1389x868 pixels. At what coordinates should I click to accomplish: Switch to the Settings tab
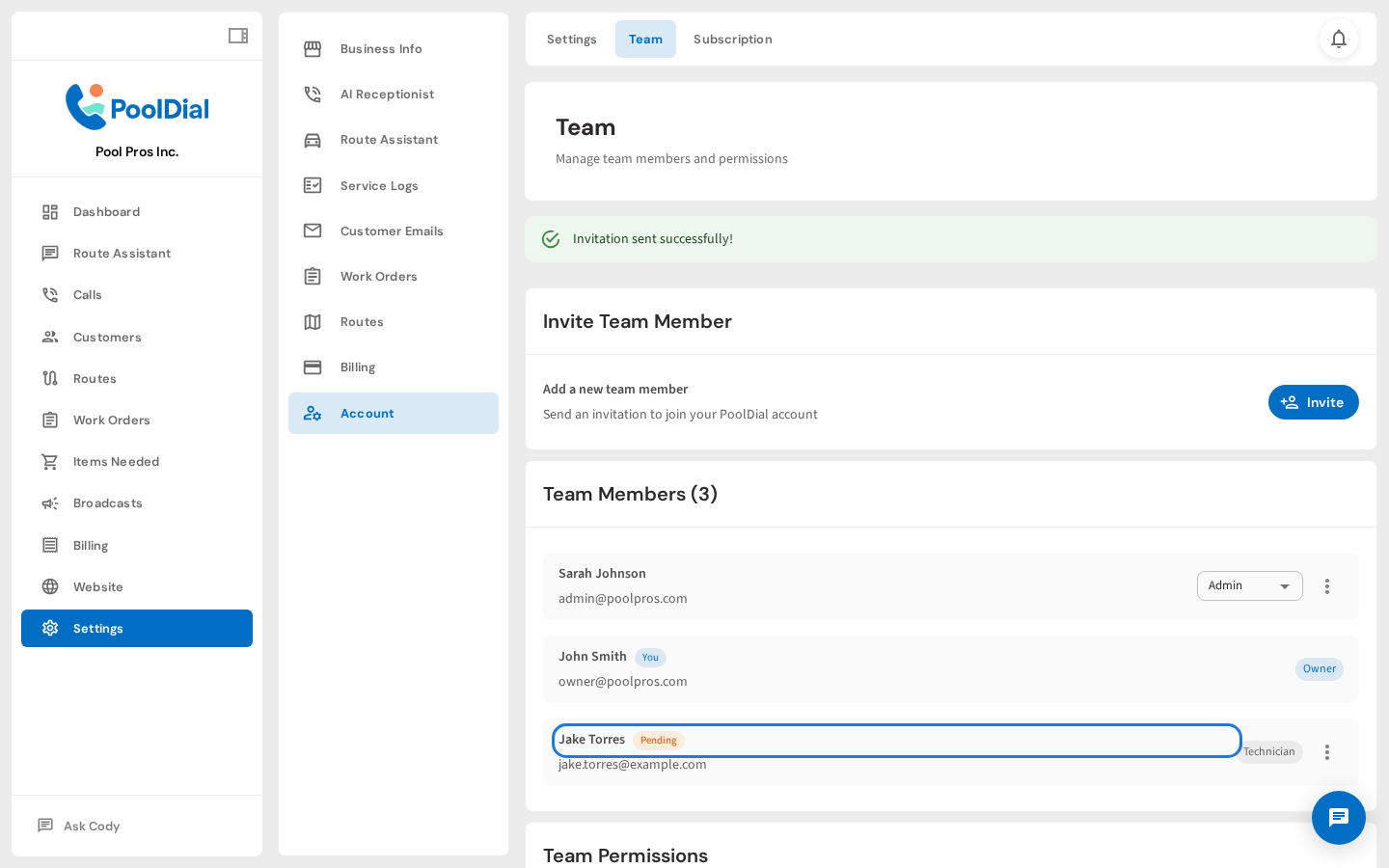click(571, 40)
